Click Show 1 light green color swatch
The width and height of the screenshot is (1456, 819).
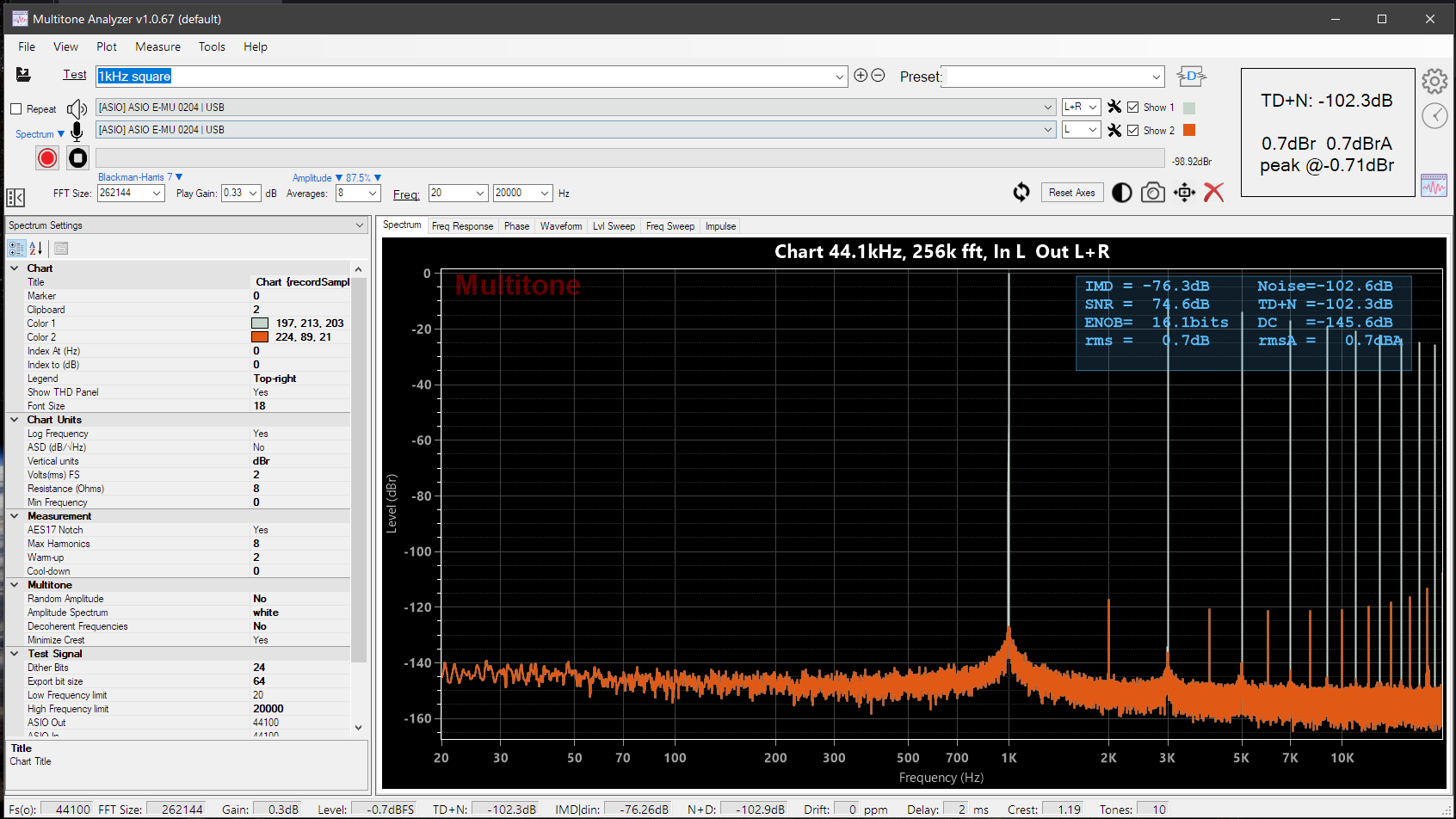1189,108
